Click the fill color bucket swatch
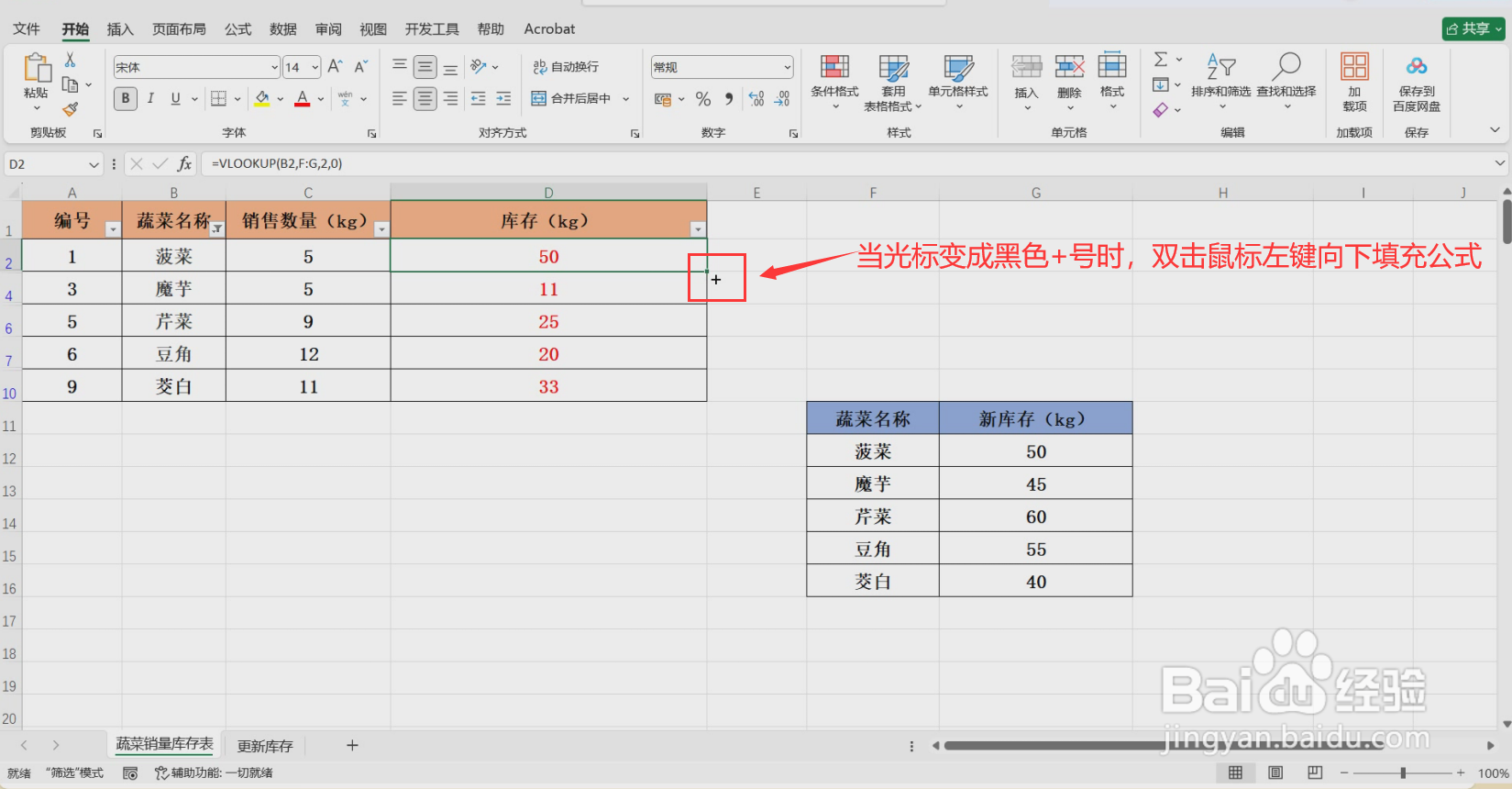Image resolution: width=1512 pixels, height=789 pixels. click(262, 98)
